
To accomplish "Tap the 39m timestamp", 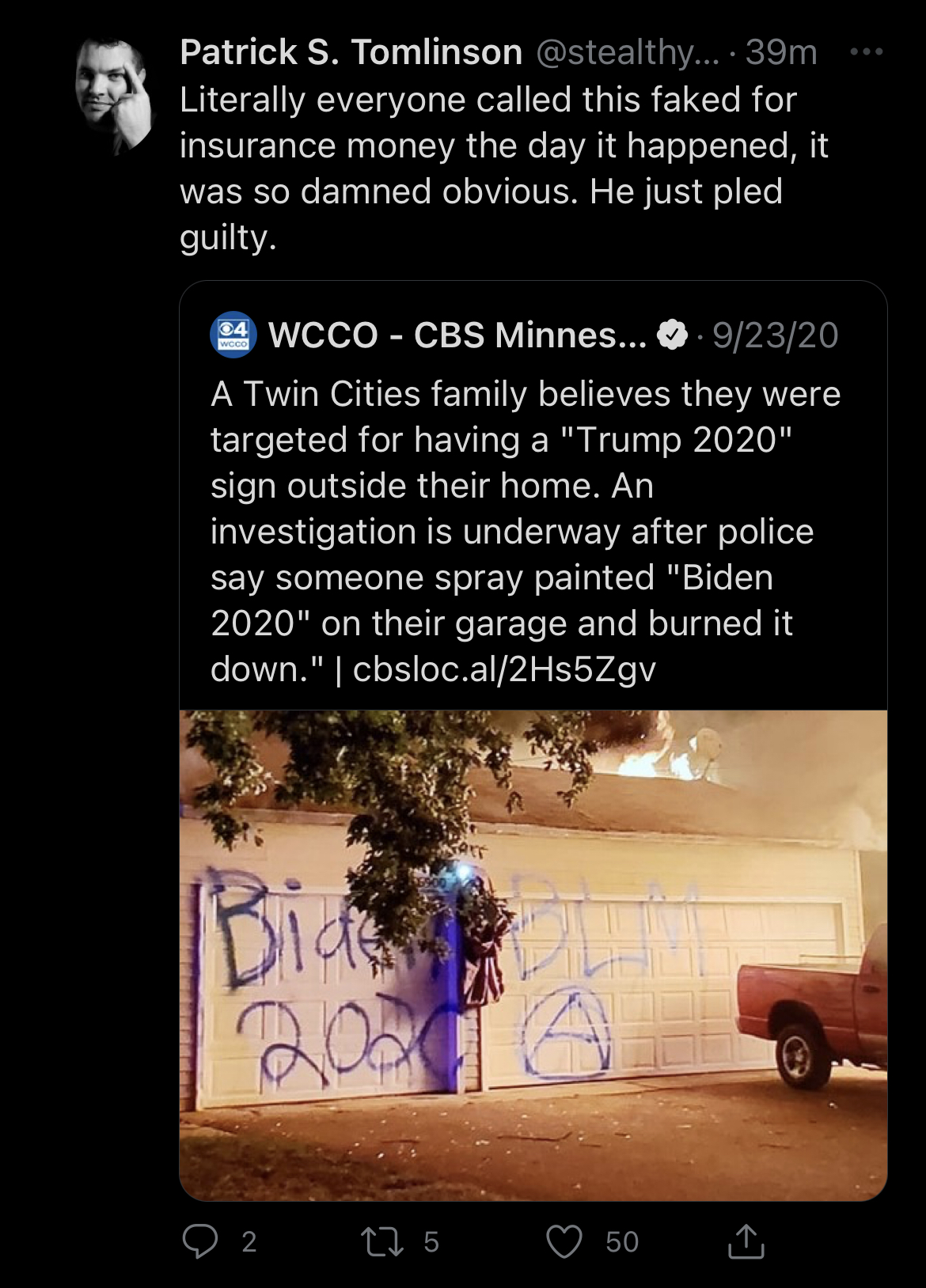I will pyautogui.click(x=781, y=52).
